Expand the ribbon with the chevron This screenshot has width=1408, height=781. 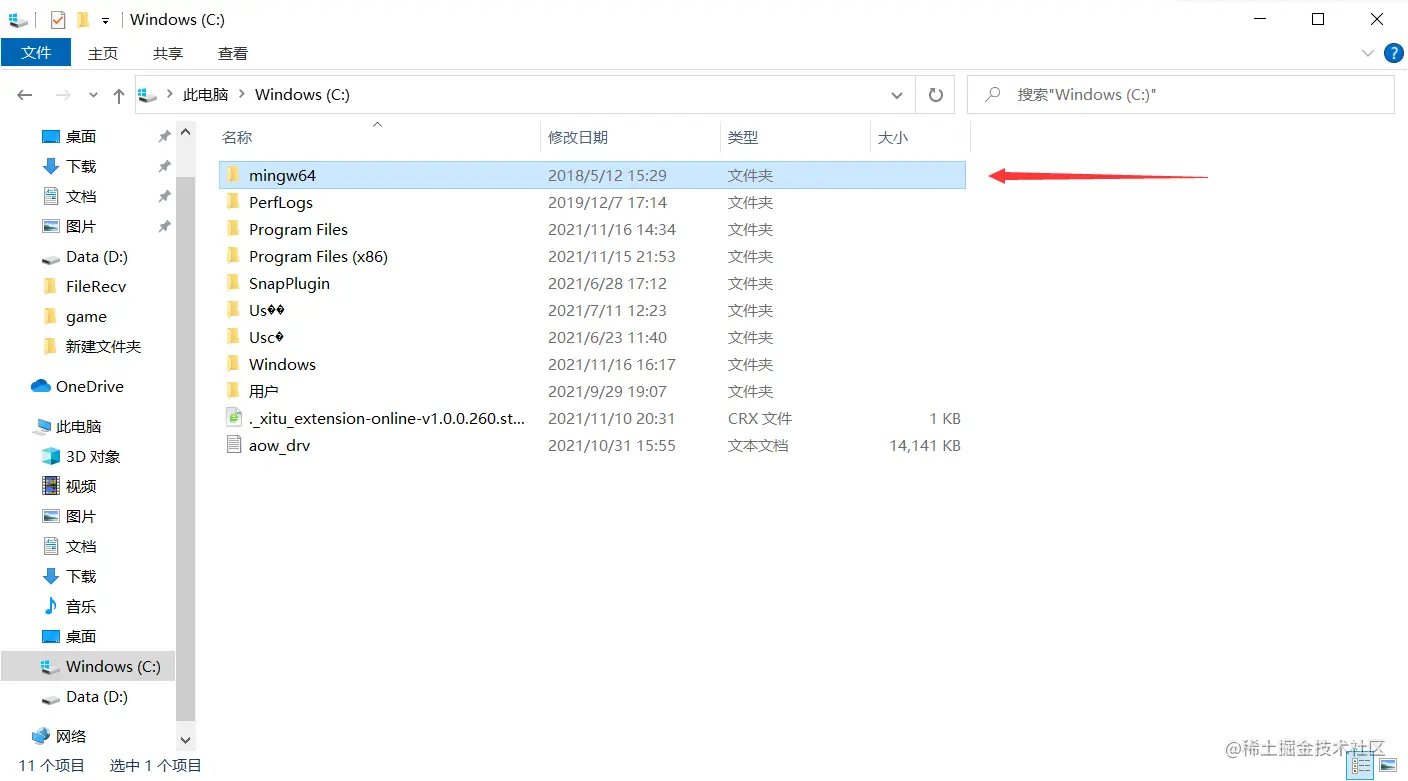coord(1368,53)
